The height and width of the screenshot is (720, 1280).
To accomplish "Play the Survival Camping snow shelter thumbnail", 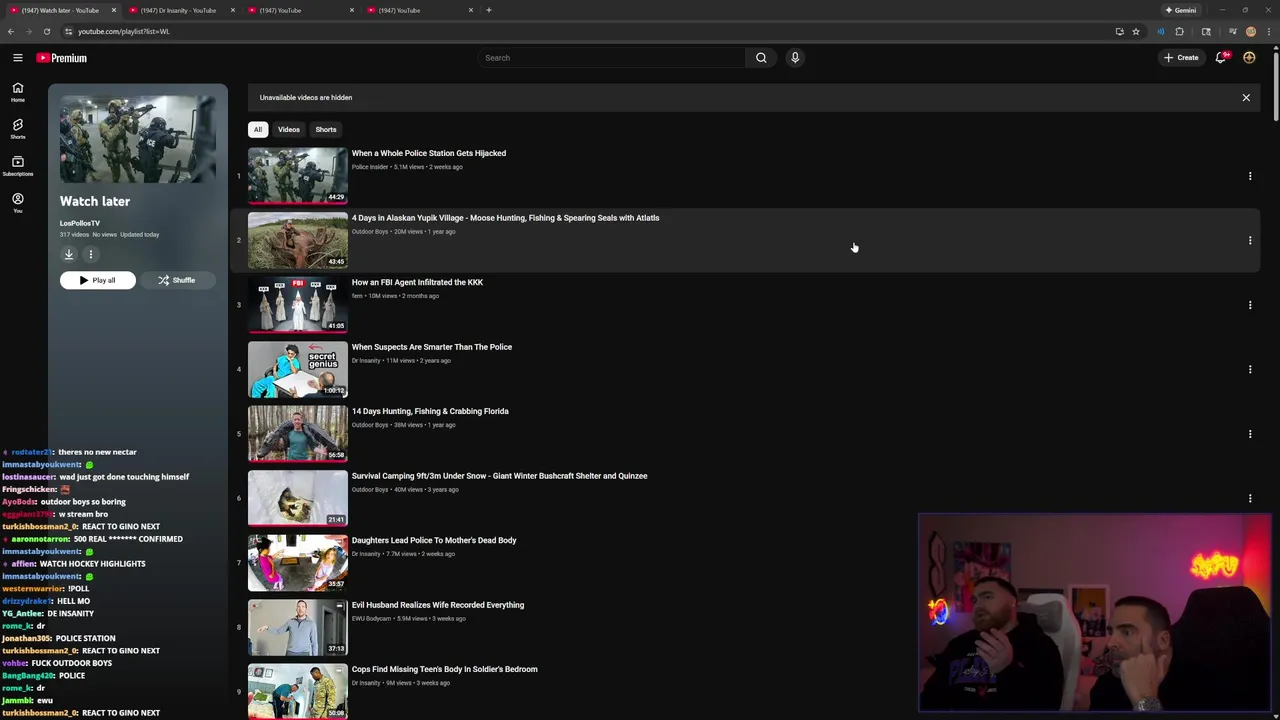I will pos(298,498).
